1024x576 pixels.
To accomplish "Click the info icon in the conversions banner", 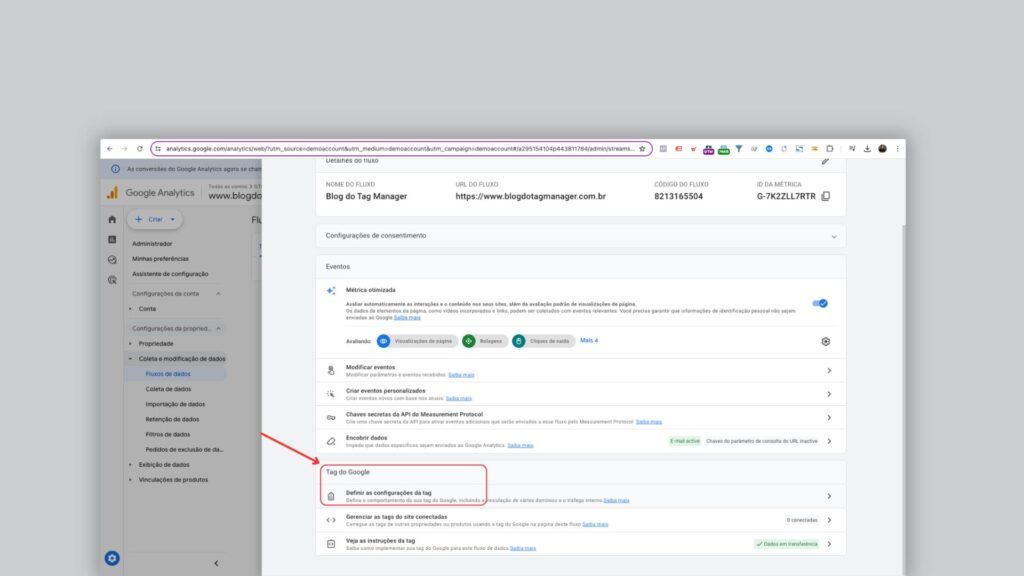I will (x=116, y=169).
